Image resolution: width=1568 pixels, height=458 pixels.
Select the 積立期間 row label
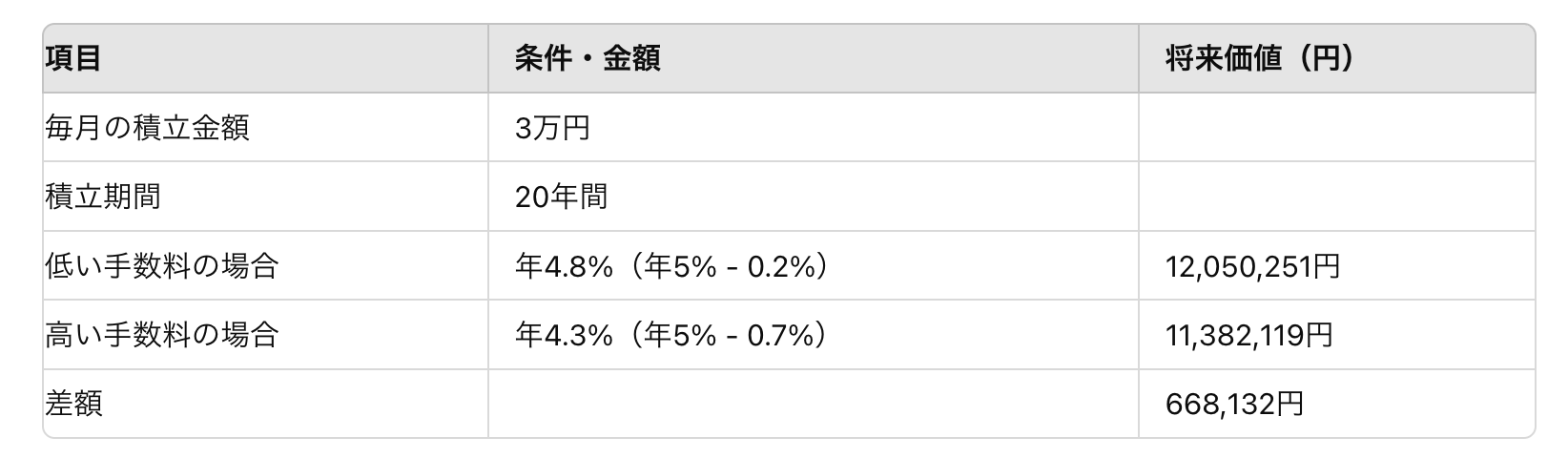coord(103,197)
